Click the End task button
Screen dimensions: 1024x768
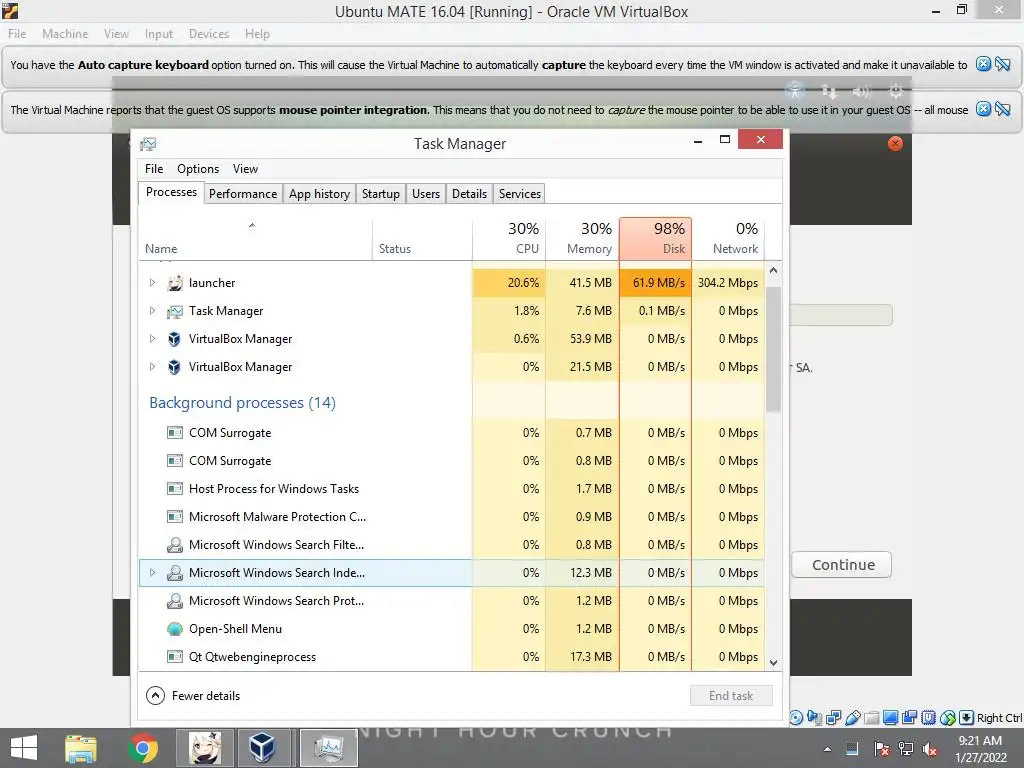pyautogui.click(x=731, y=696)
